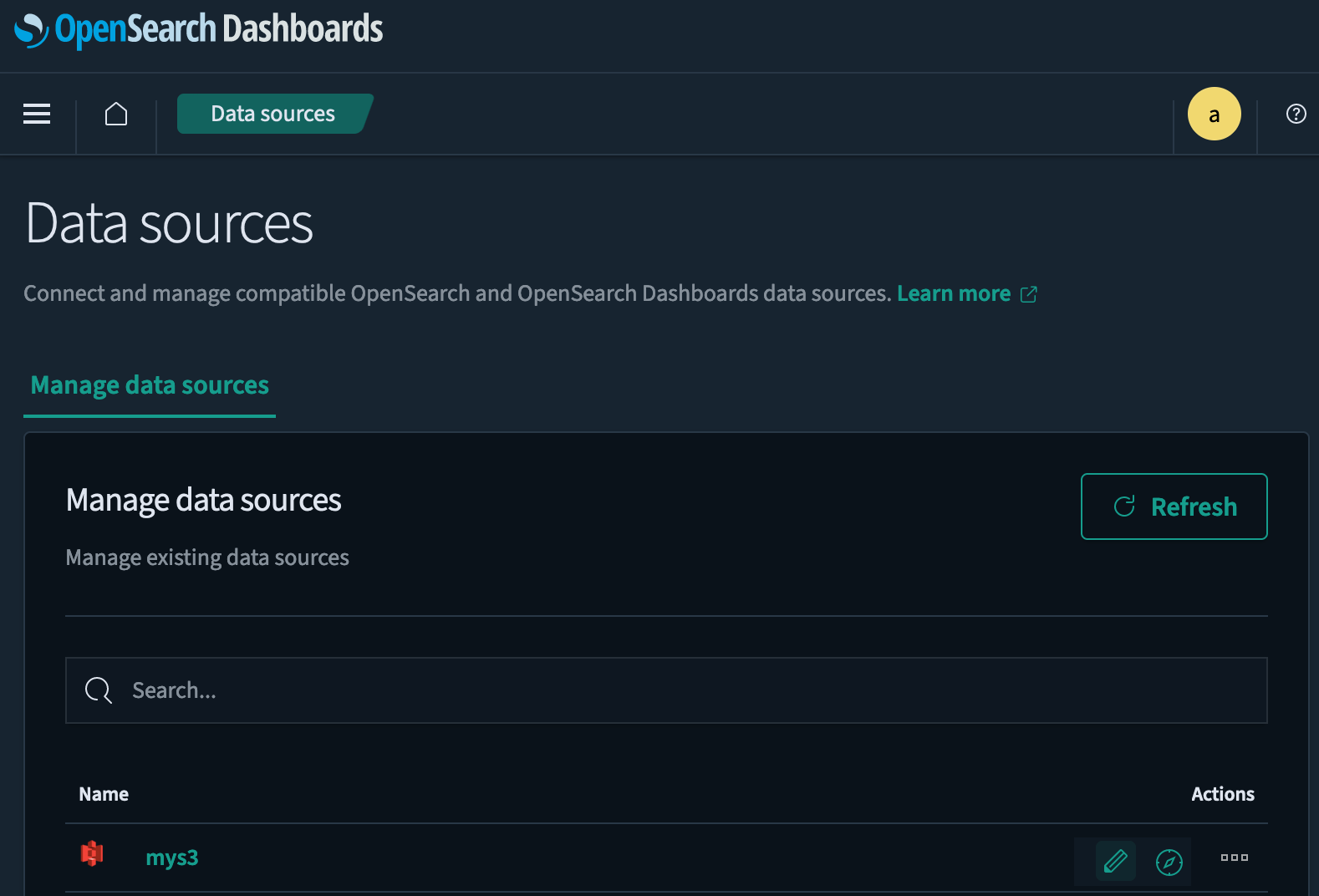The image size is (1319, 896).
Task: Click the OpenSearch Dashboards logo
Action: click(199, 30)
